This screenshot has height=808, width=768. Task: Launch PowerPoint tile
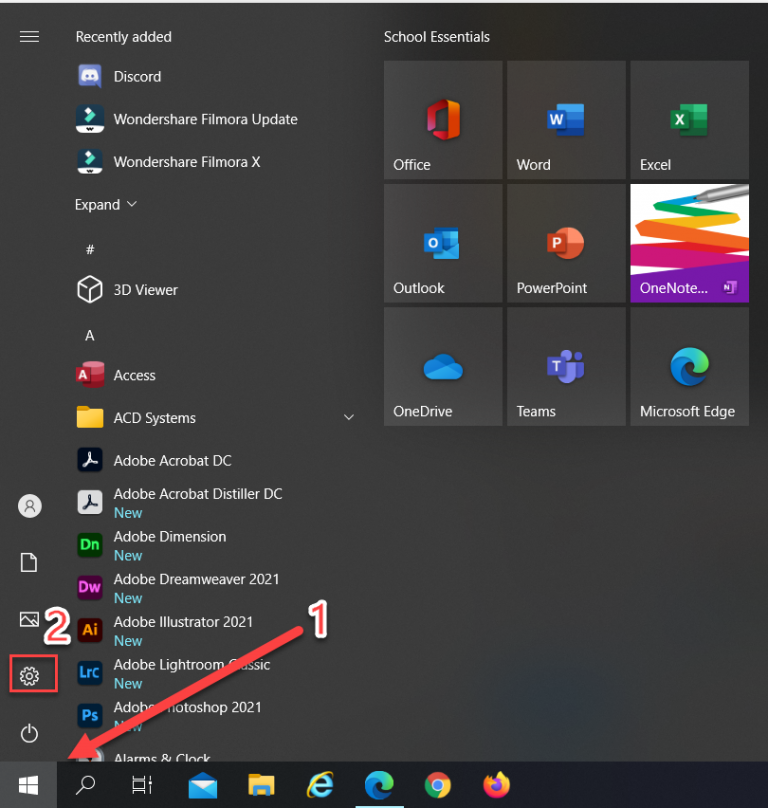coord(566,243)
